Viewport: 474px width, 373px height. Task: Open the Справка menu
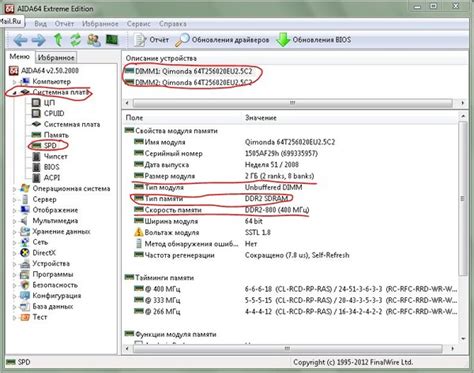tap(173, 24)
